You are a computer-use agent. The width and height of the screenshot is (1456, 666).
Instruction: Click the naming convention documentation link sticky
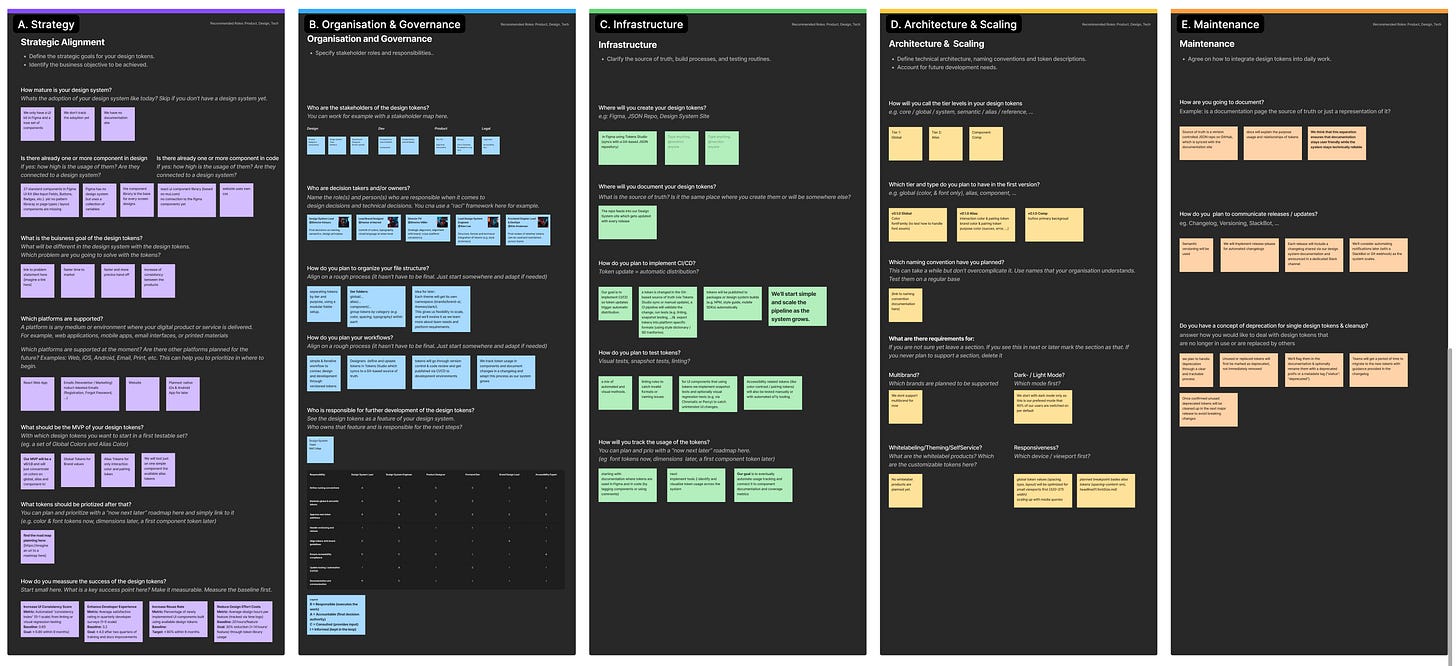coord(905,304)
